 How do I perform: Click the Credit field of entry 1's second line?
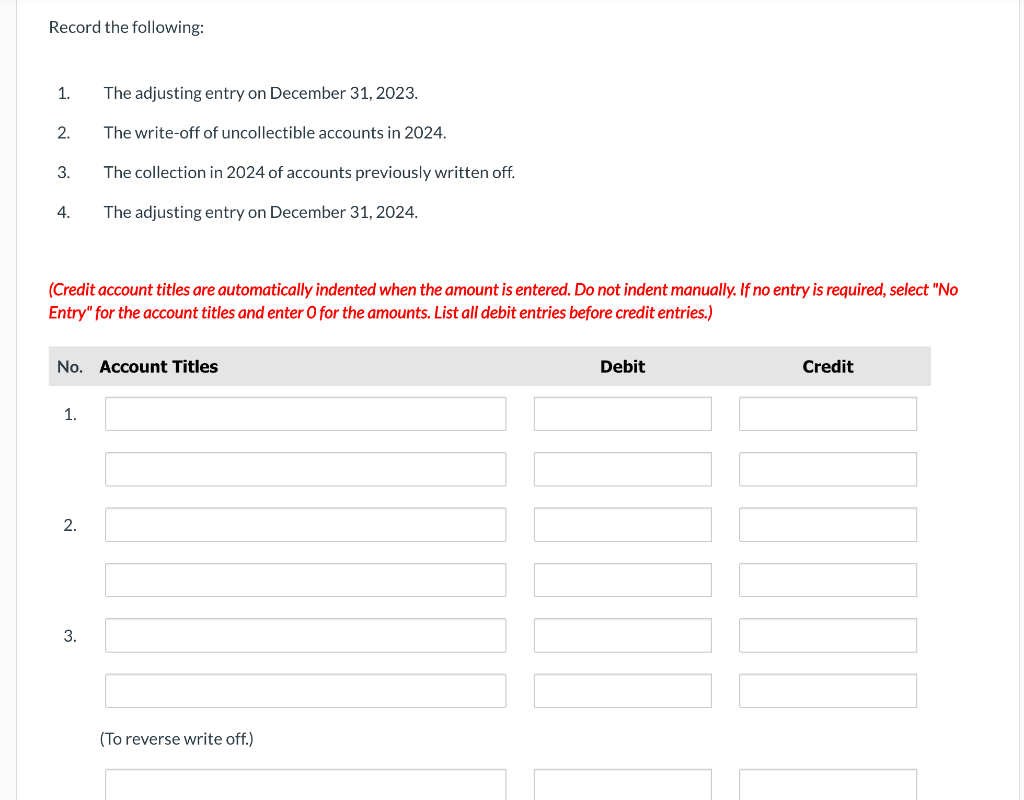pyautogui.click(x=827, y=468)
